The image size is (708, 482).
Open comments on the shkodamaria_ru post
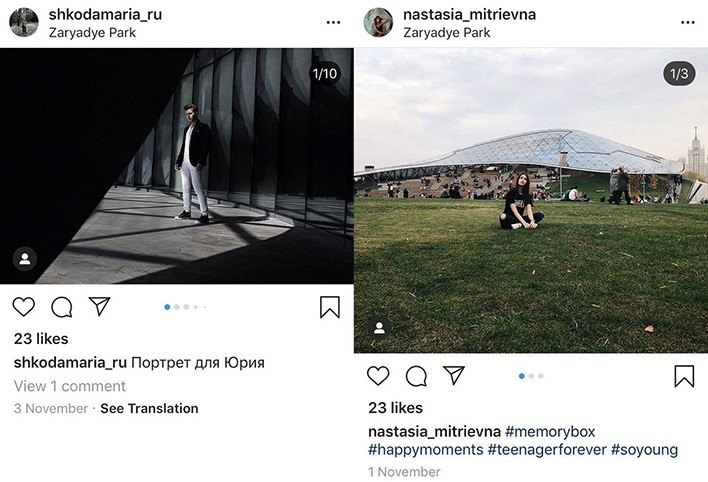click(x=62, y=308)
